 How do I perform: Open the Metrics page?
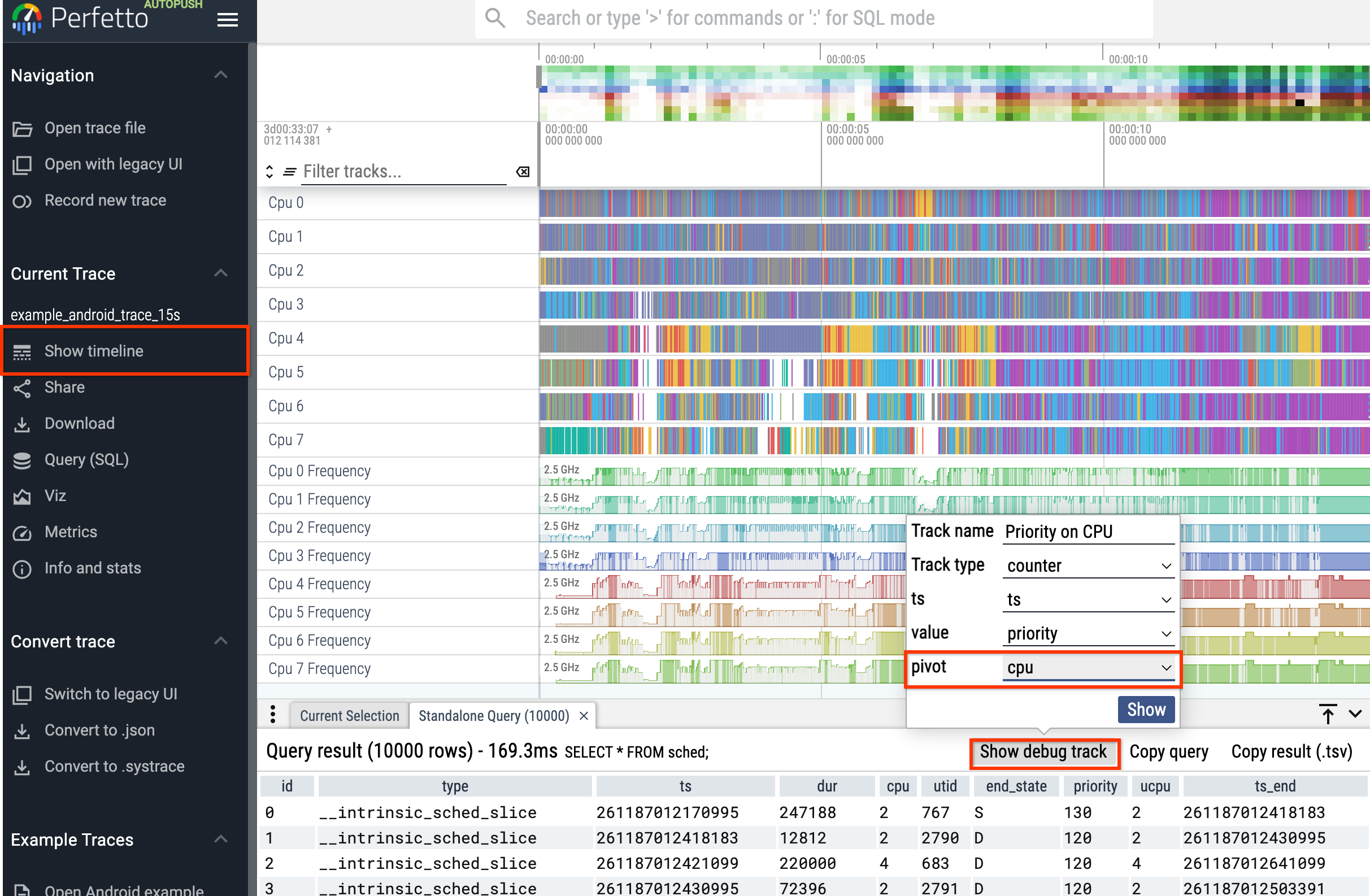(71, 532)
